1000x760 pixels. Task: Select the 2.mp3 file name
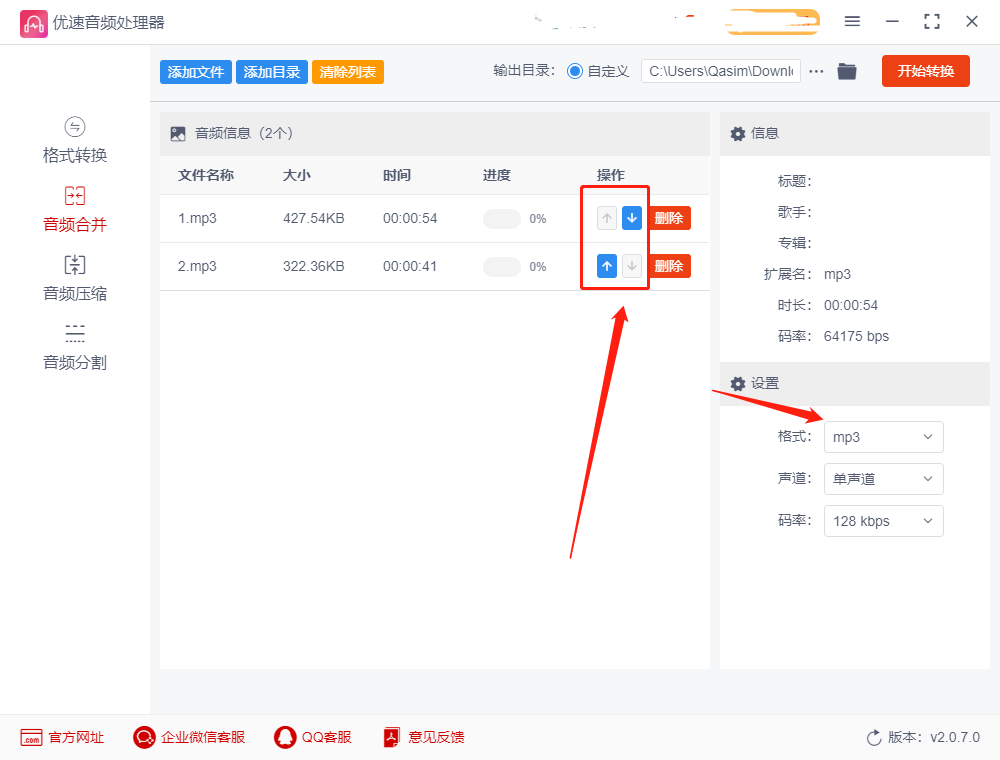(x=197, y=266)
